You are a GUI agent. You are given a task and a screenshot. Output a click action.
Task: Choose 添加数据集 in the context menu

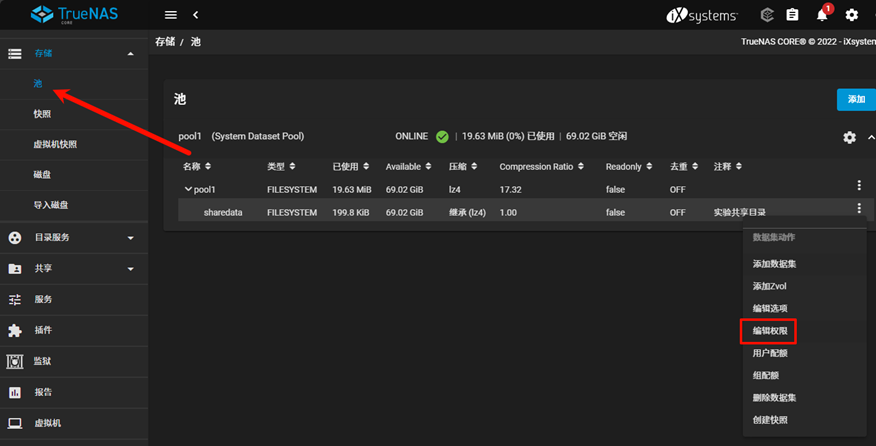pos(780,264)
